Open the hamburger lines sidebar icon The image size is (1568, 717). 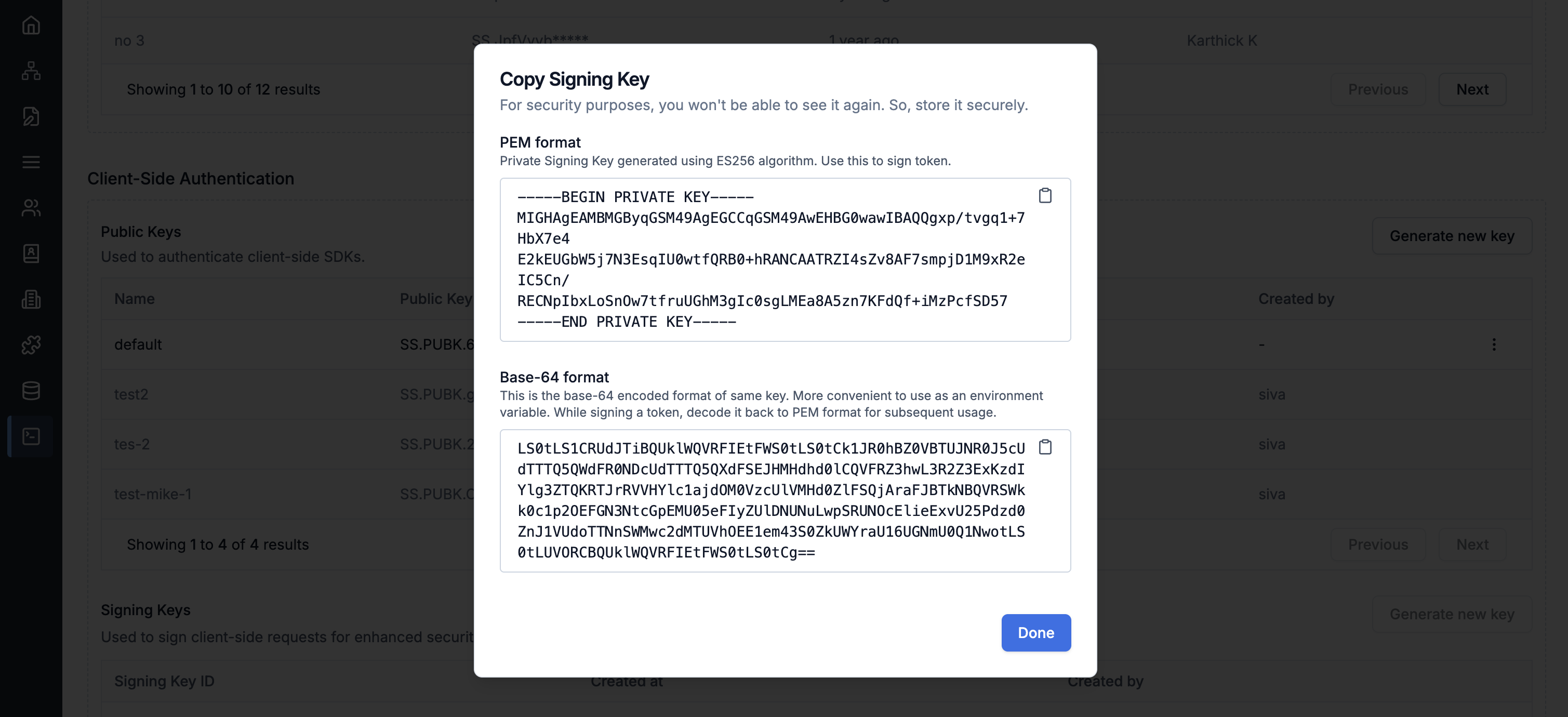tap(31, 162)
